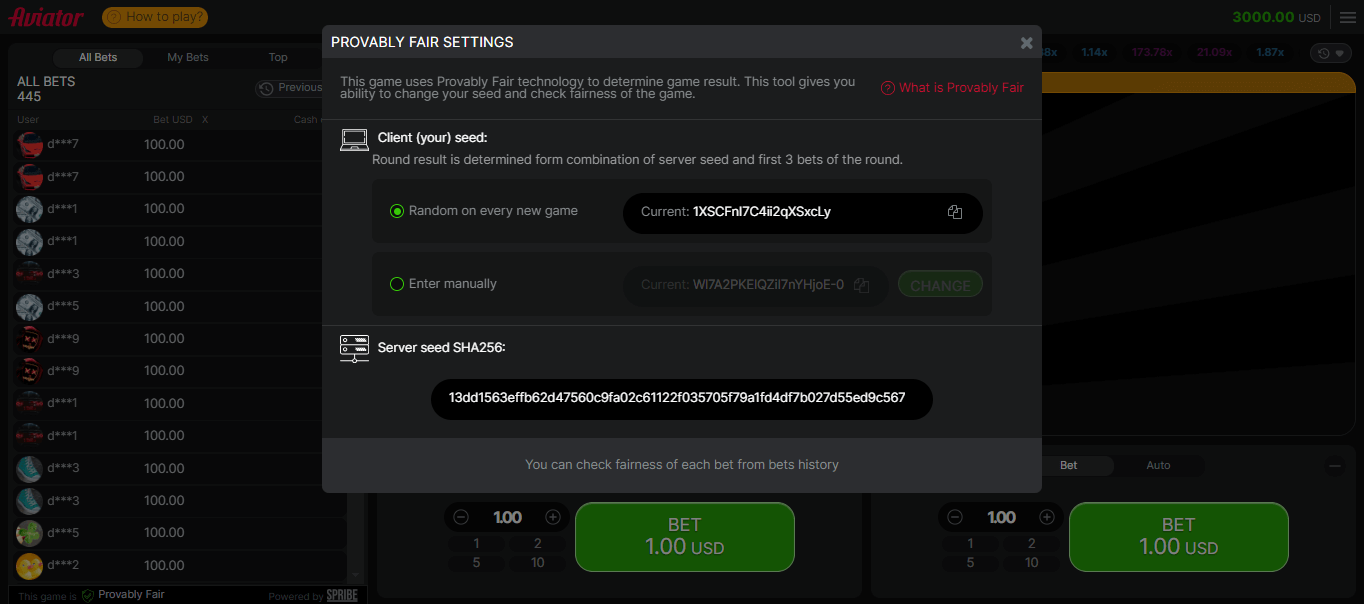Open the Top bets tab

coord(278,57)
